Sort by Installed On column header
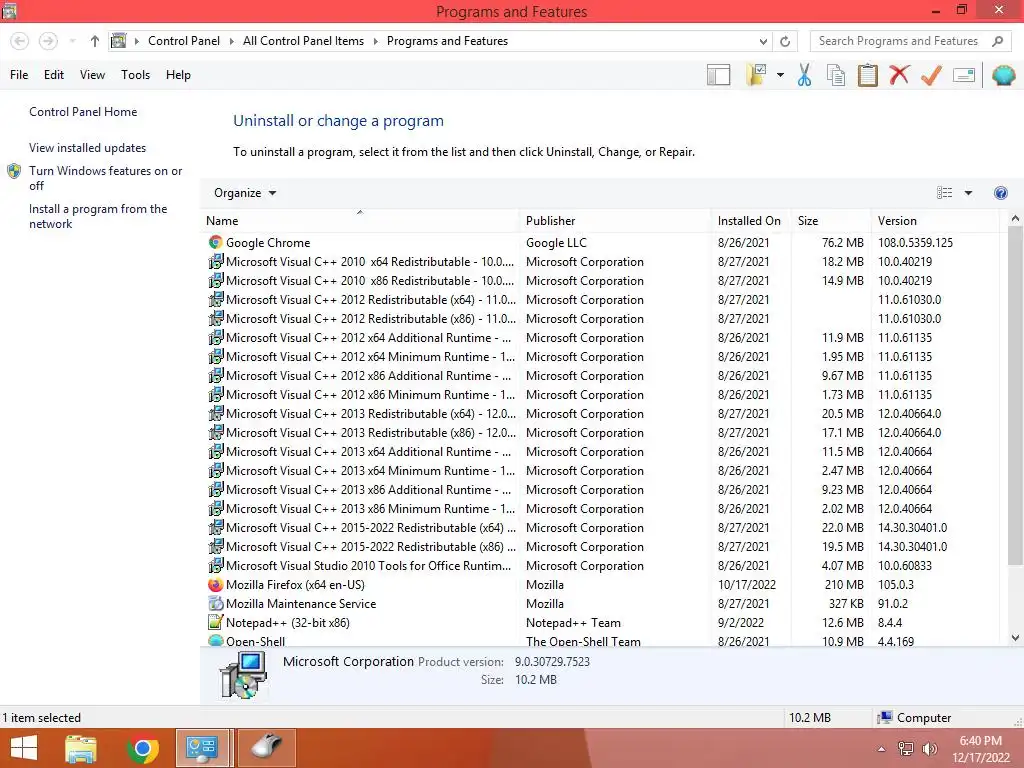1024x768 pixels. 750,221
